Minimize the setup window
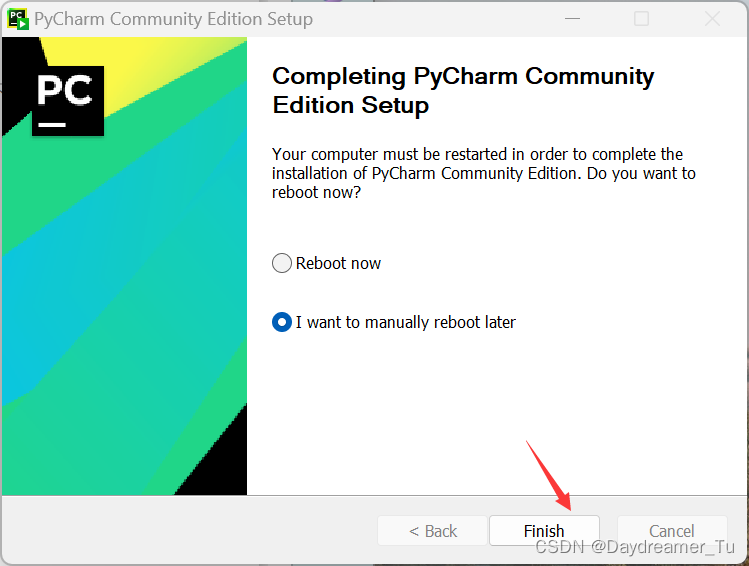The height and width of the screenshot is (566, 749). pos(572,19)
